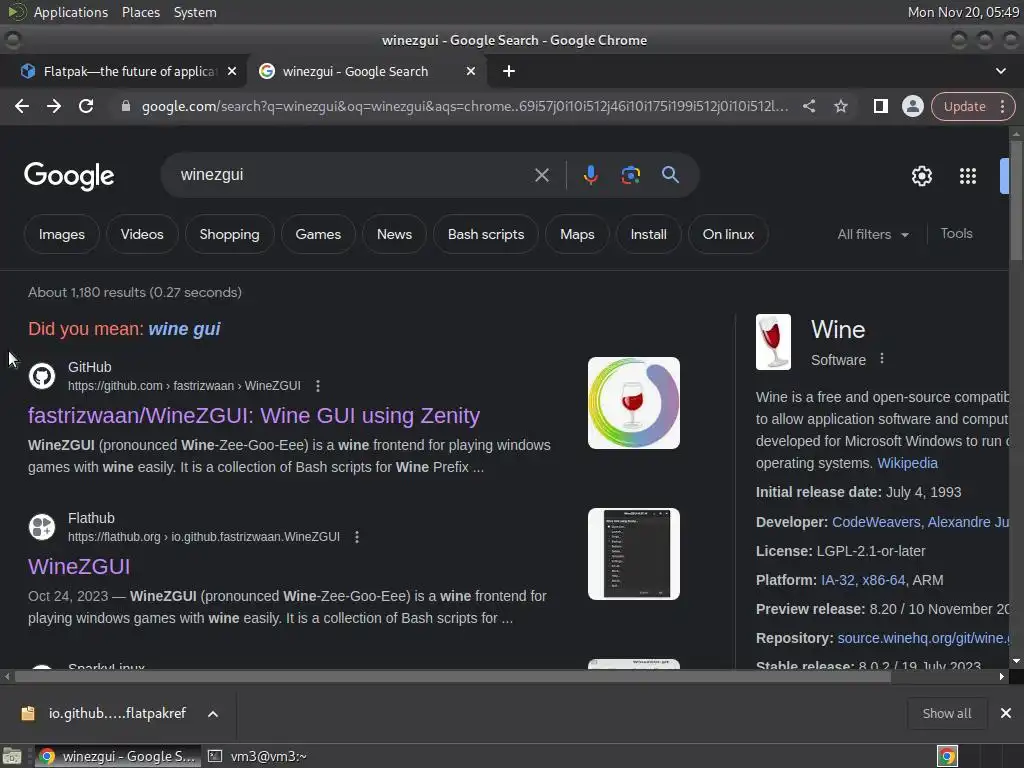Click Wine logo thumbnail

tap(773, 342)
